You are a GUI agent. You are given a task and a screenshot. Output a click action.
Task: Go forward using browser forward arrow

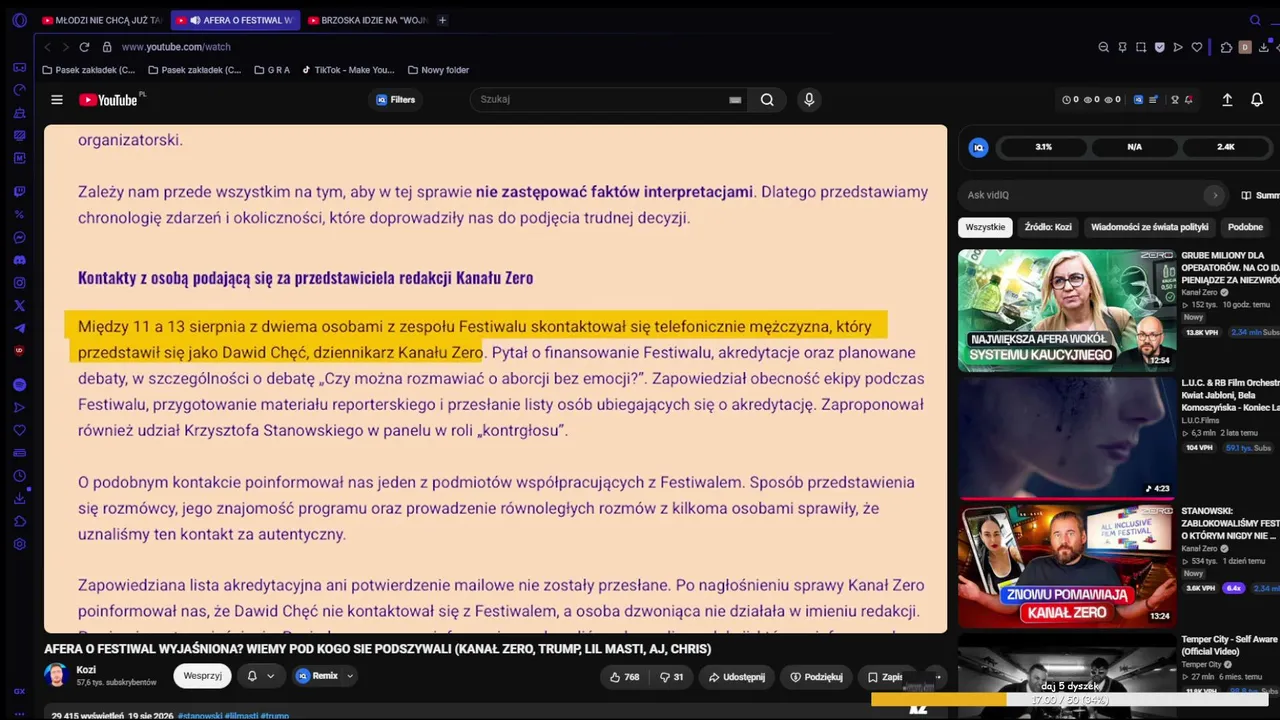pos(66,47)
